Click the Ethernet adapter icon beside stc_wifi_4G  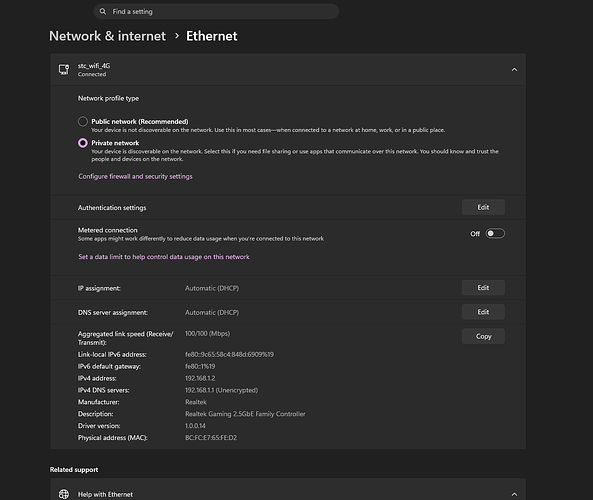(64, 69)
